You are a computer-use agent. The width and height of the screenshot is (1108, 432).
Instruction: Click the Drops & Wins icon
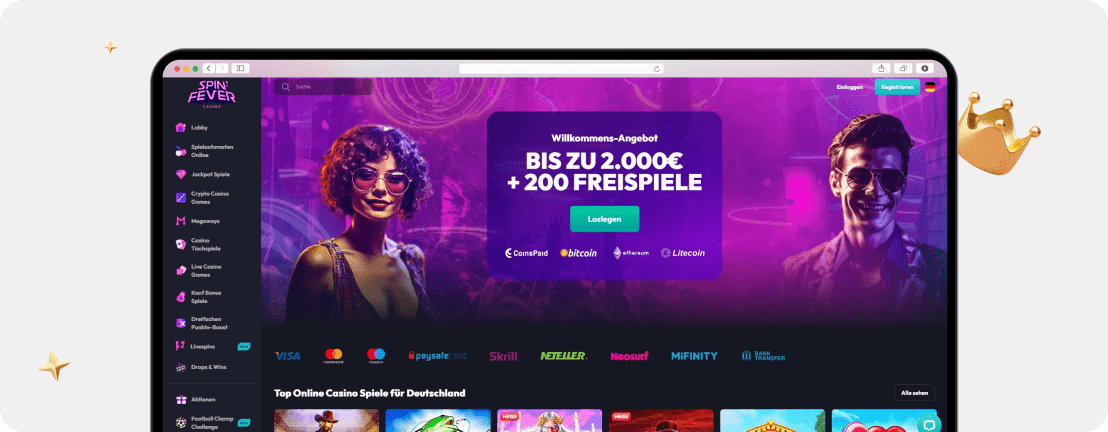pyautogui.click(x=181, y=367)
